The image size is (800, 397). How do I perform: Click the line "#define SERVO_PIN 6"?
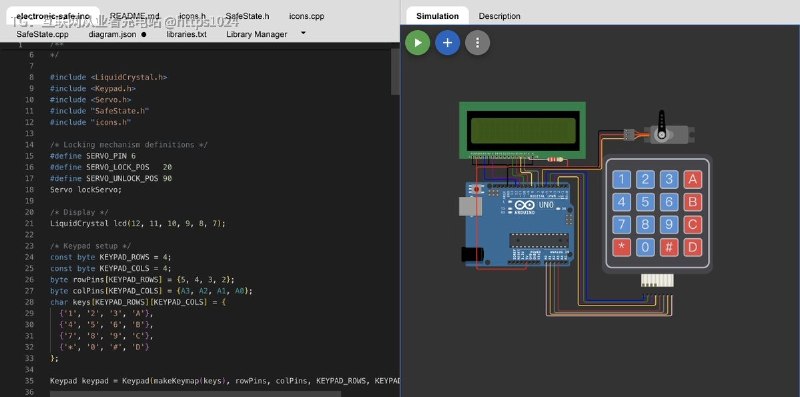pyautogui.click(x=93, y=156)
